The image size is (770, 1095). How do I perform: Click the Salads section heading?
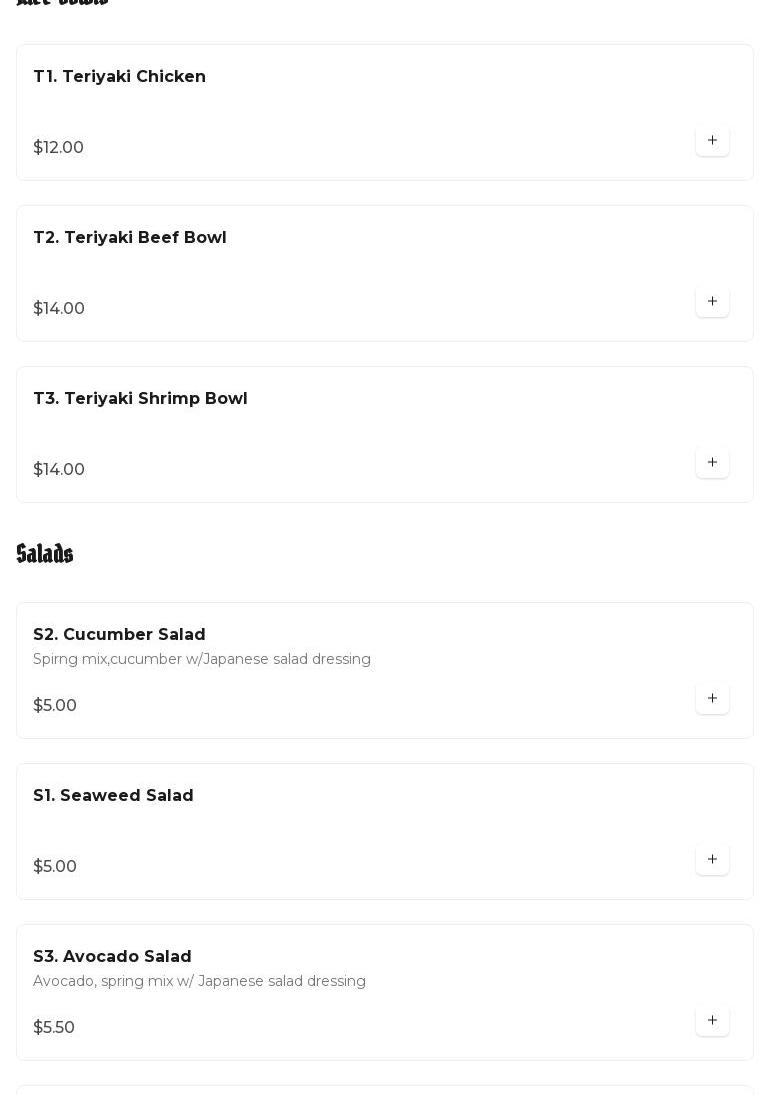click(x=45, y=554)
